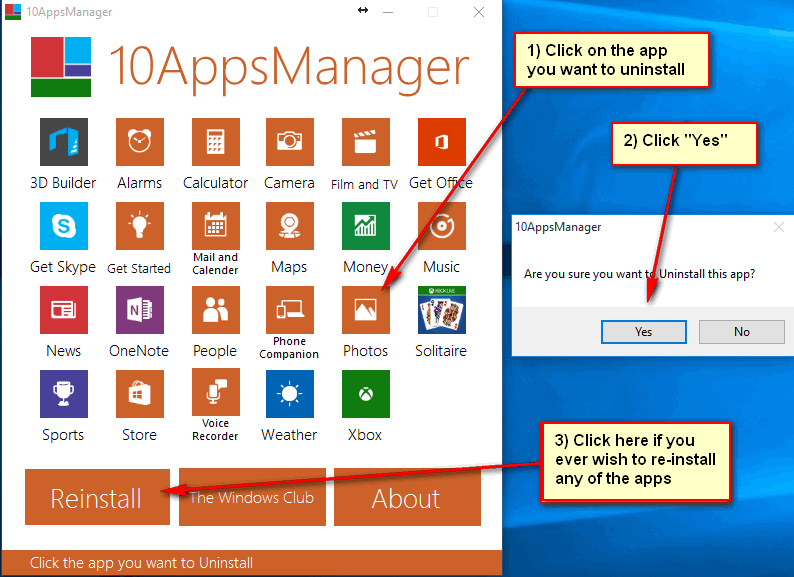Click the Camera app tile
794x577 pixels.
pyautogui.click(x=290, y=142)
